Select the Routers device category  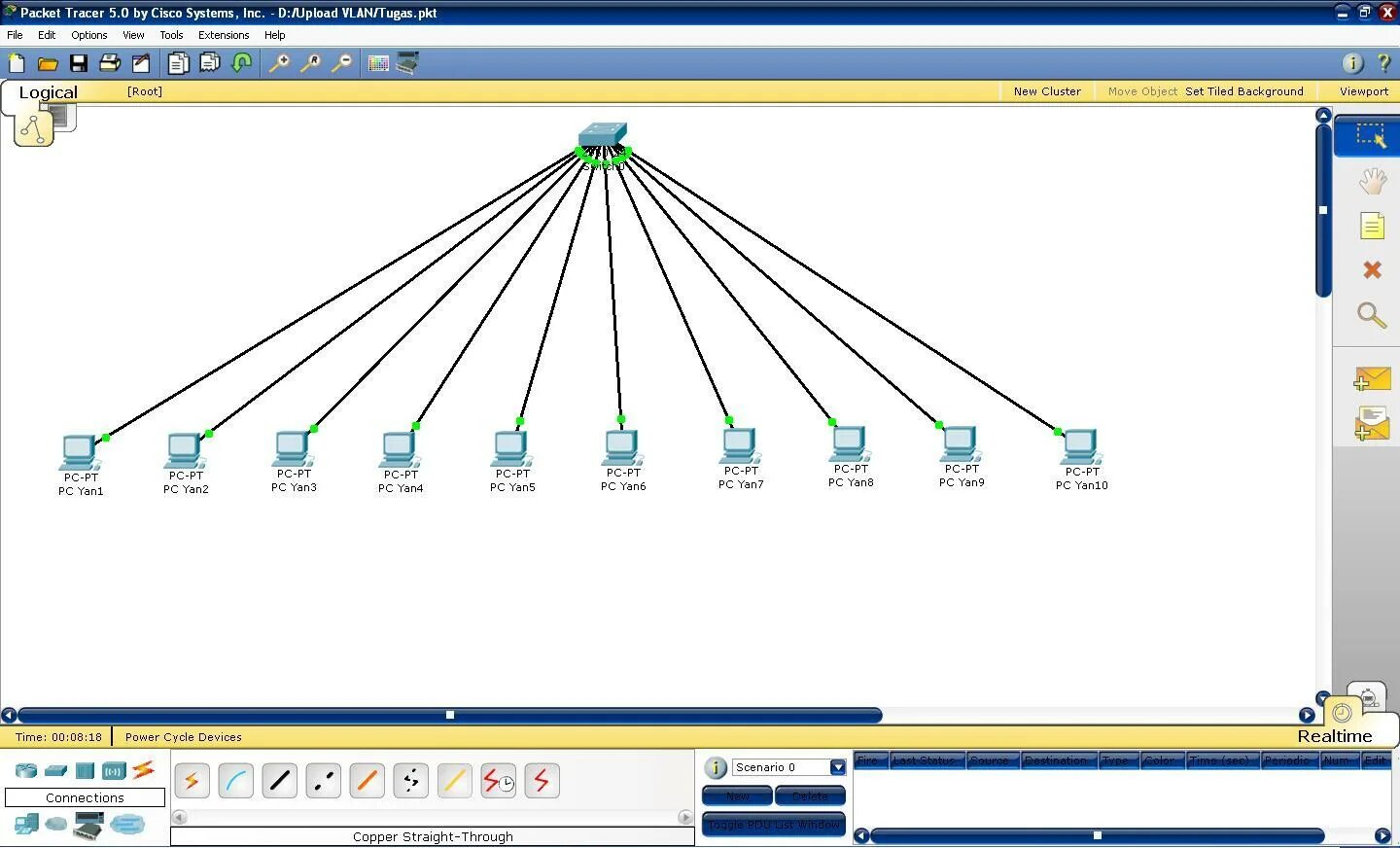(x=26, y=771)
